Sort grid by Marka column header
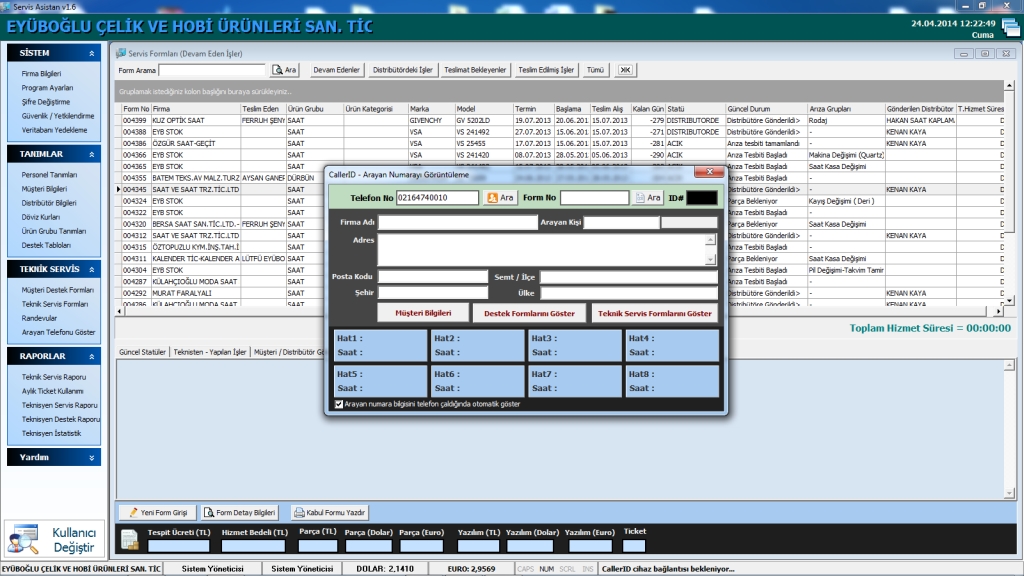 431,109
